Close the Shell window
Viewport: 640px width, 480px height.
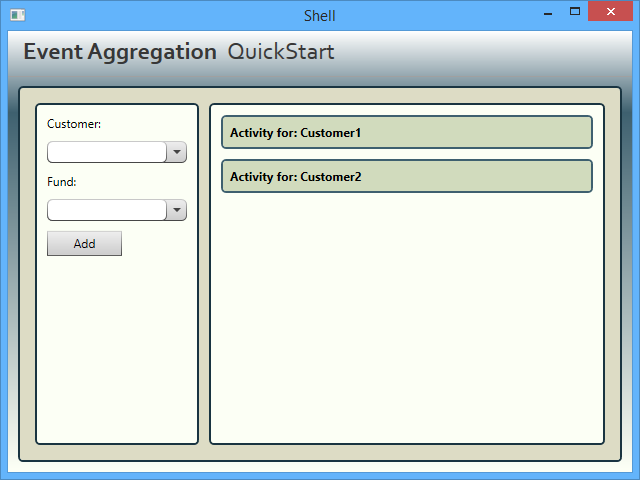(611, 11)
